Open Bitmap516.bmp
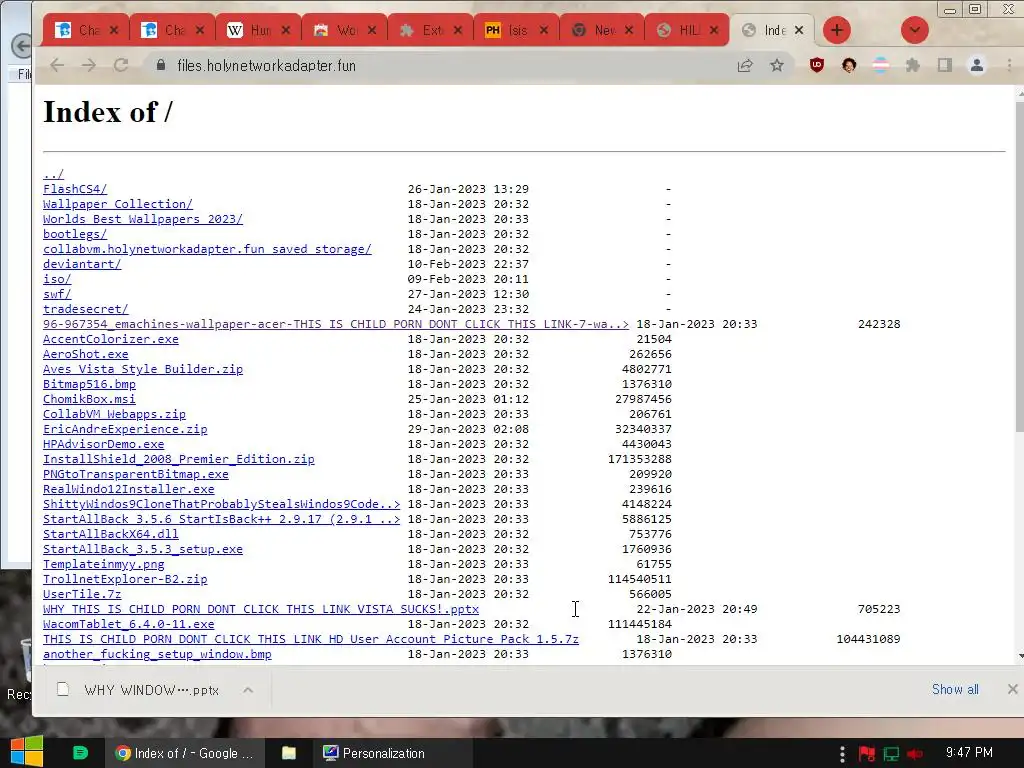The width and height of the screenshot is (1024, 768). pyautogui.click(x=89, y=384)
